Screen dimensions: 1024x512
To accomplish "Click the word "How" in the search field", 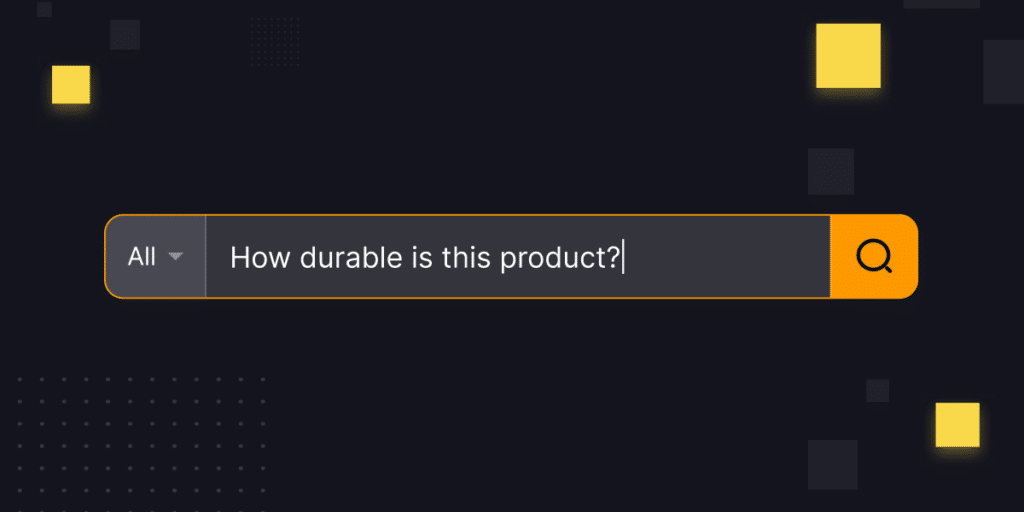I will pyautogui.click(x=253, y=257).
